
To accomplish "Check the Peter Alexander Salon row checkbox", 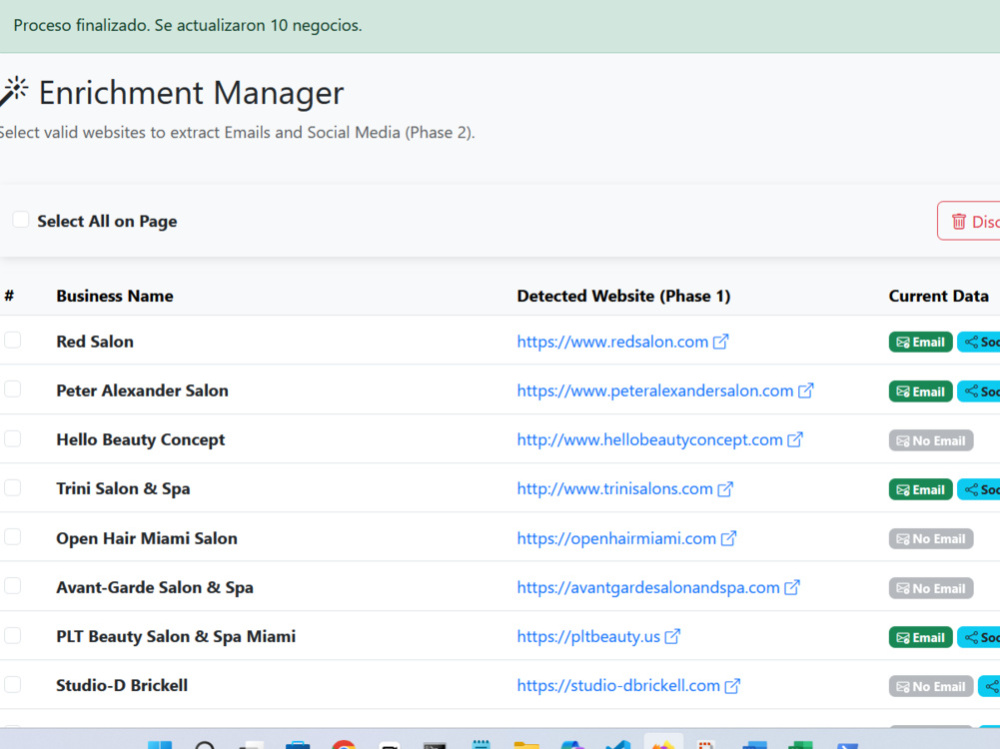I will tap(12, 389).
